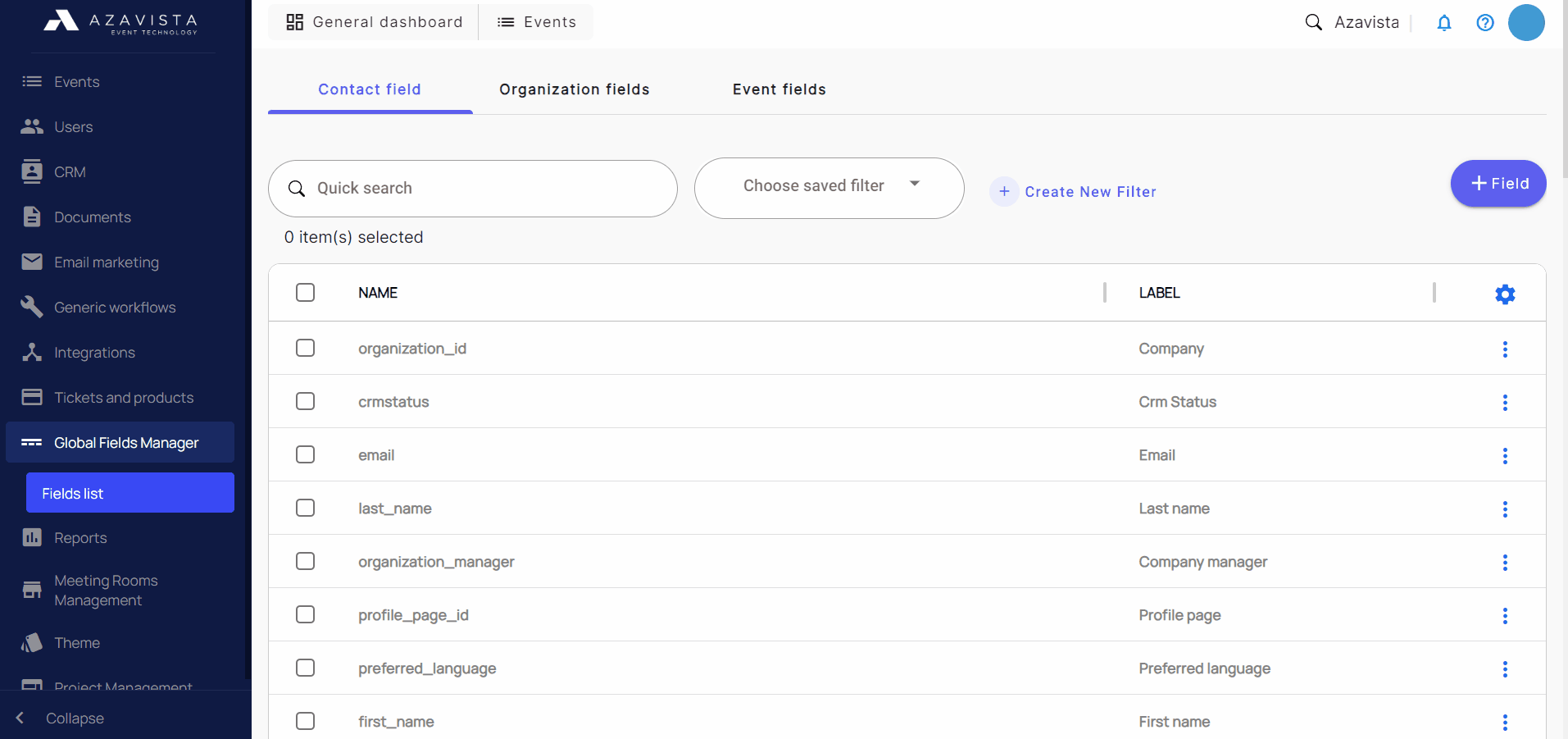Screen dimensions: 1568x739
Task: Click the 'Company manager' label cell
Action: [1202, 562]
